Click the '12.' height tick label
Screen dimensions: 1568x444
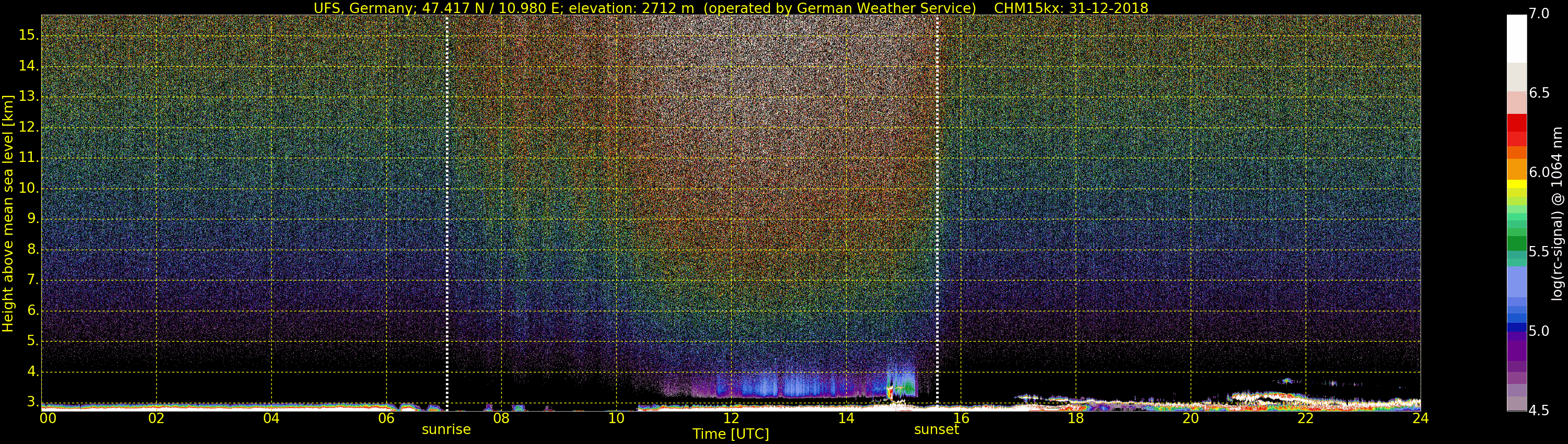[29, 127]
